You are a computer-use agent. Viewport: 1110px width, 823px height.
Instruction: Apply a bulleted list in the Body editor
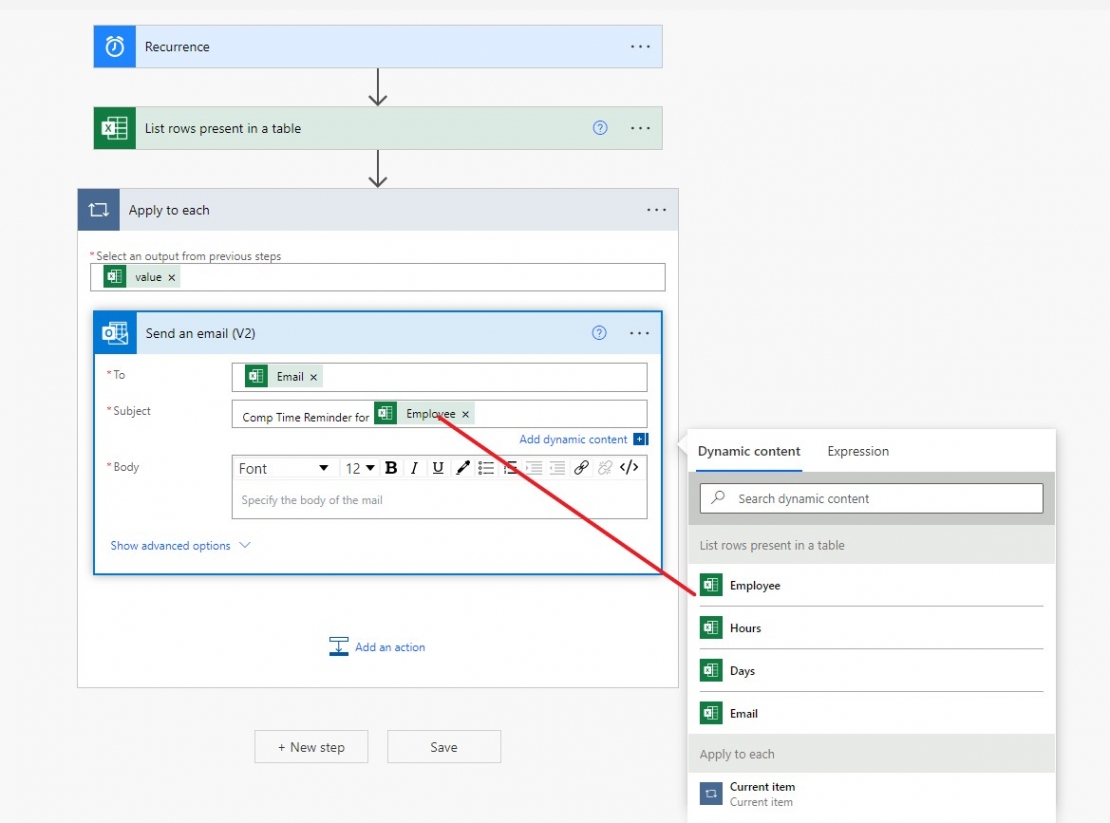pos(486,467)
